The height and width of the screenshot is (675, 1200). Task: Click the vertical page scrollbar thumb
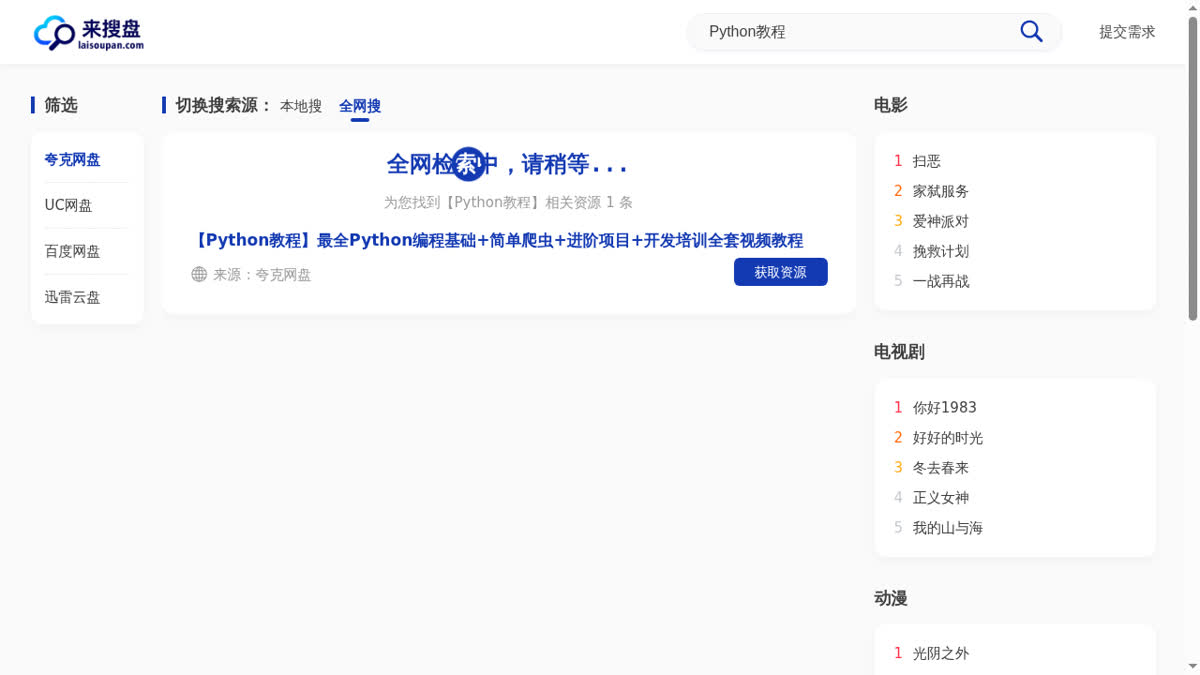click(1192, 170)
